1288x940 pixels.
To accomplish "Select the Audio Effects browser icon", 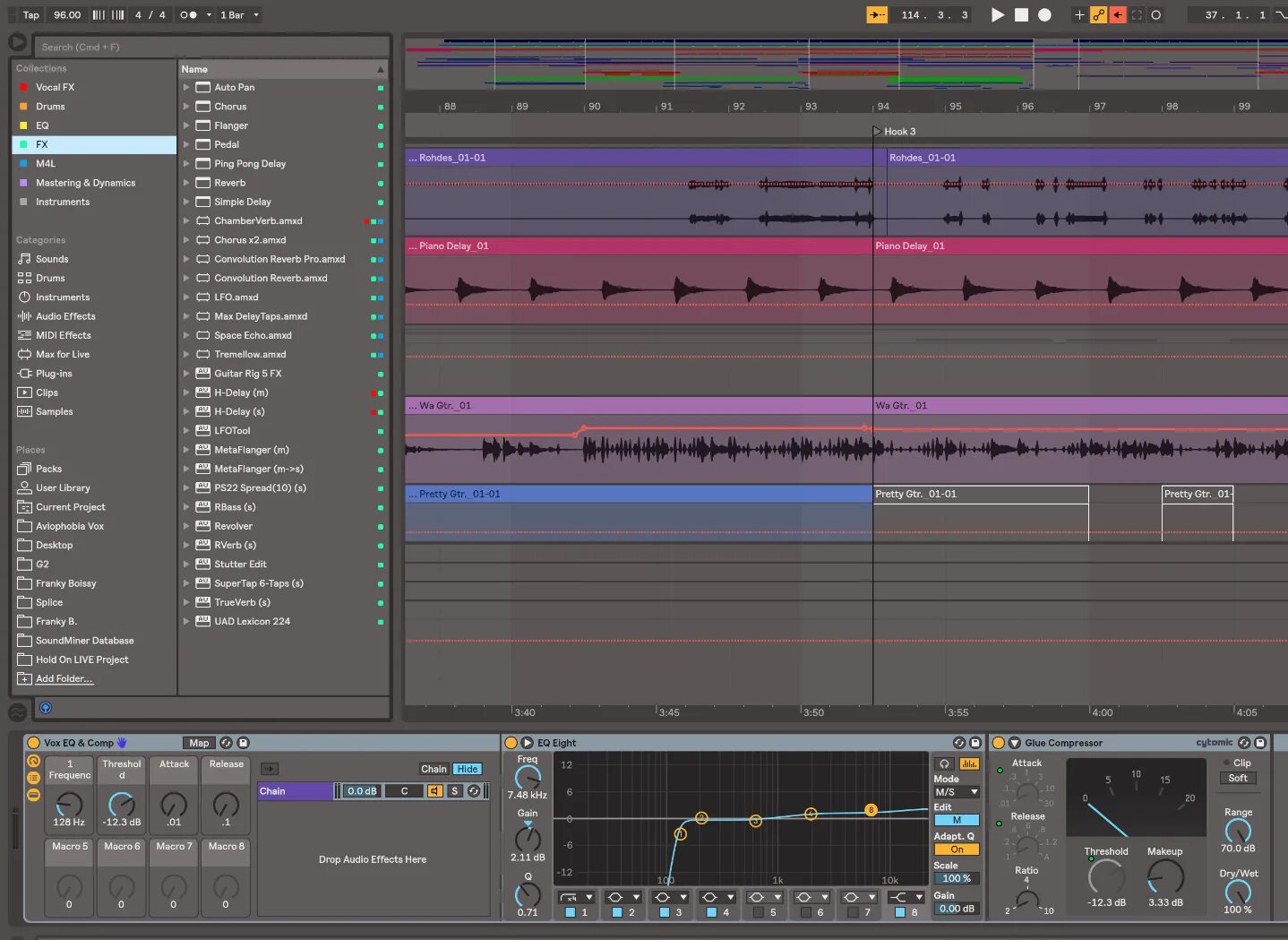I will pyautogui.click(x=24, y=315).
